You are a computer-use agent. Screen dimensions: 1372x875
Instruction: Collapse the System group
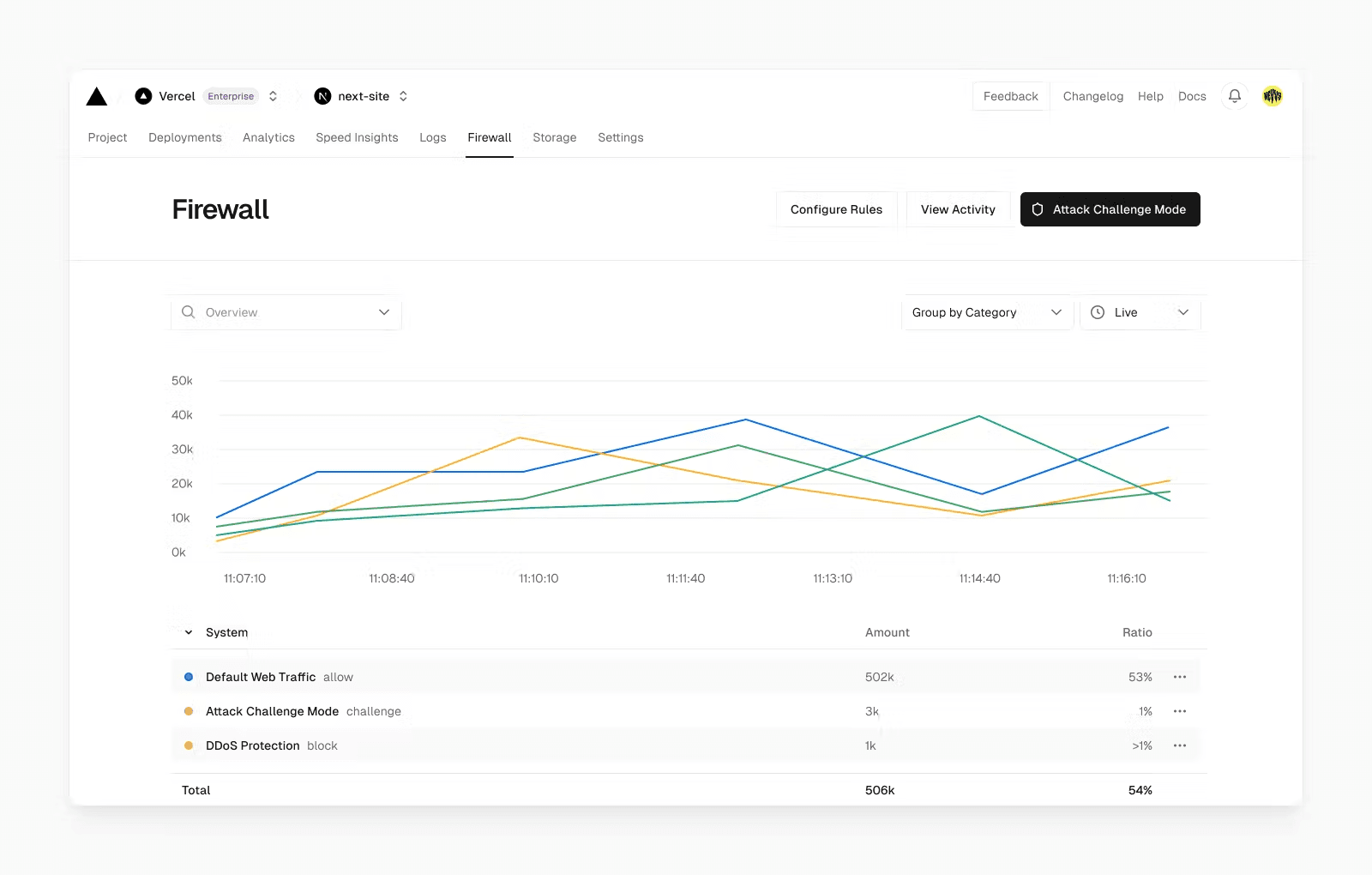coord(188,632)
